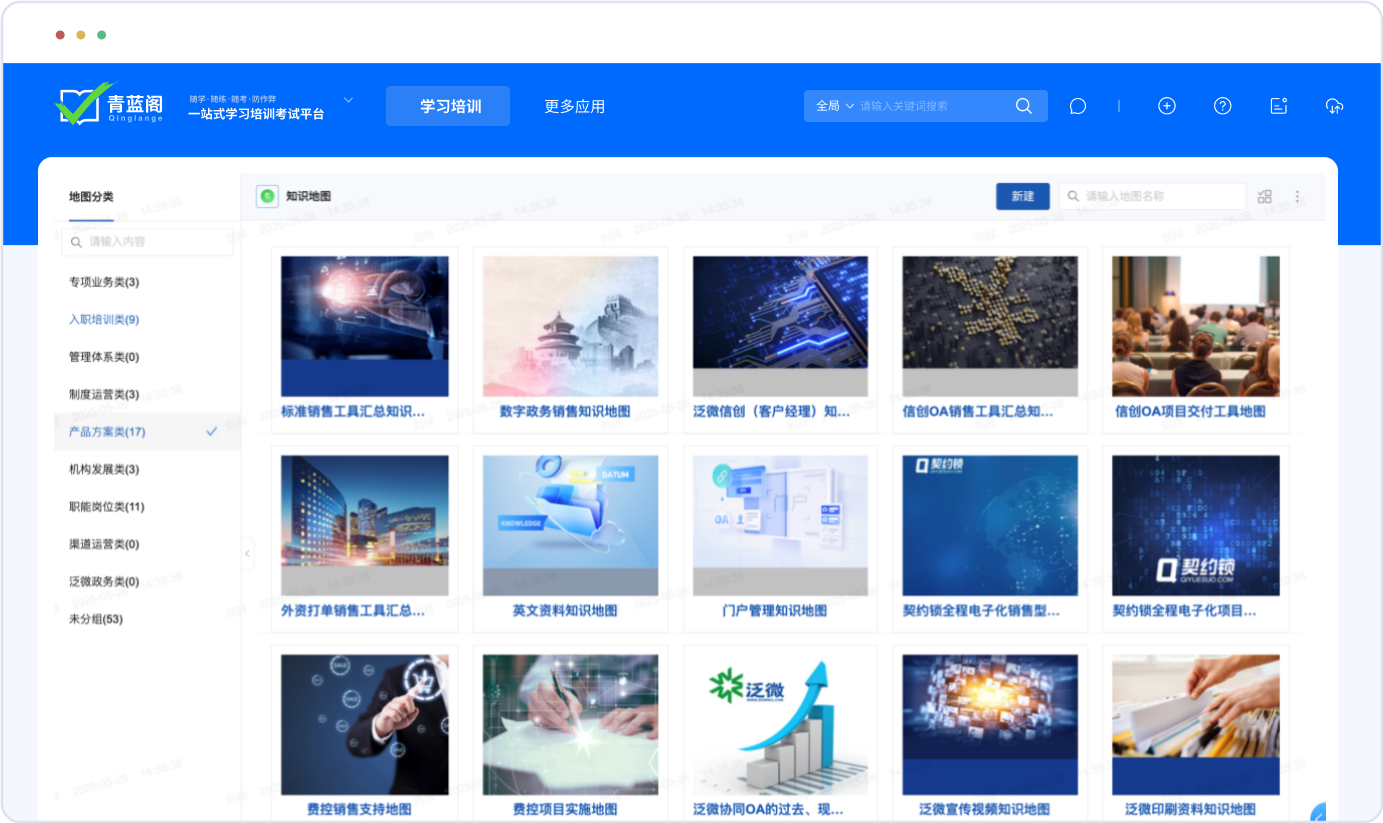The height and width of the screenshot is (823, 1383).
Task: Click the Qinglange logo
Action: click(x=109, y=104)
